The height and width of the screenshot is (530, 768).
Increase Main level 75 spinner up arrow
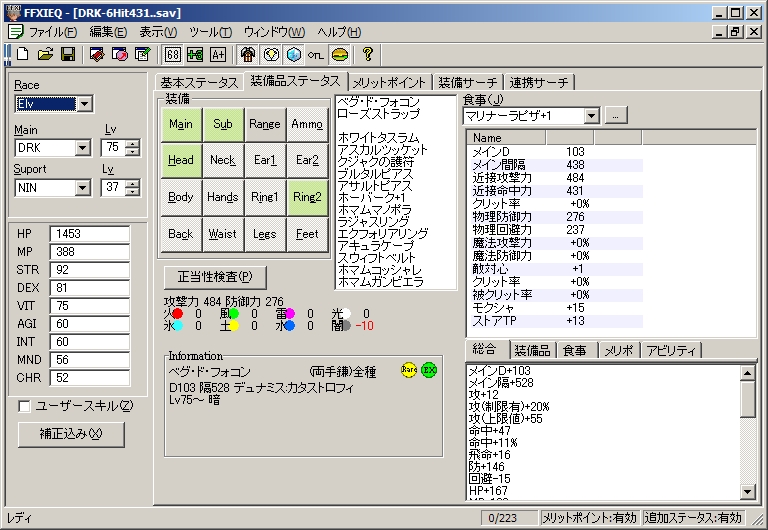[x=132, y=144]
